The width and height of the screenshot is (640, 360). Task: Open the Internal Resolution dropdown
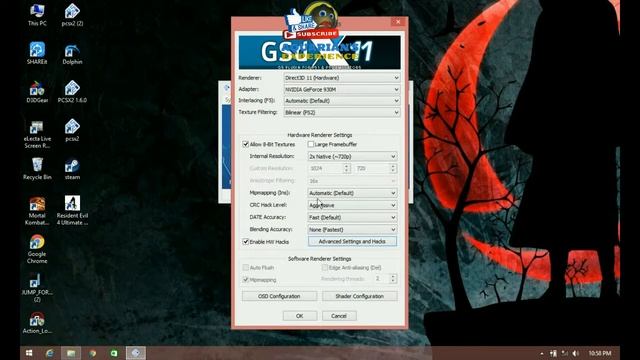tap(352, 156)
